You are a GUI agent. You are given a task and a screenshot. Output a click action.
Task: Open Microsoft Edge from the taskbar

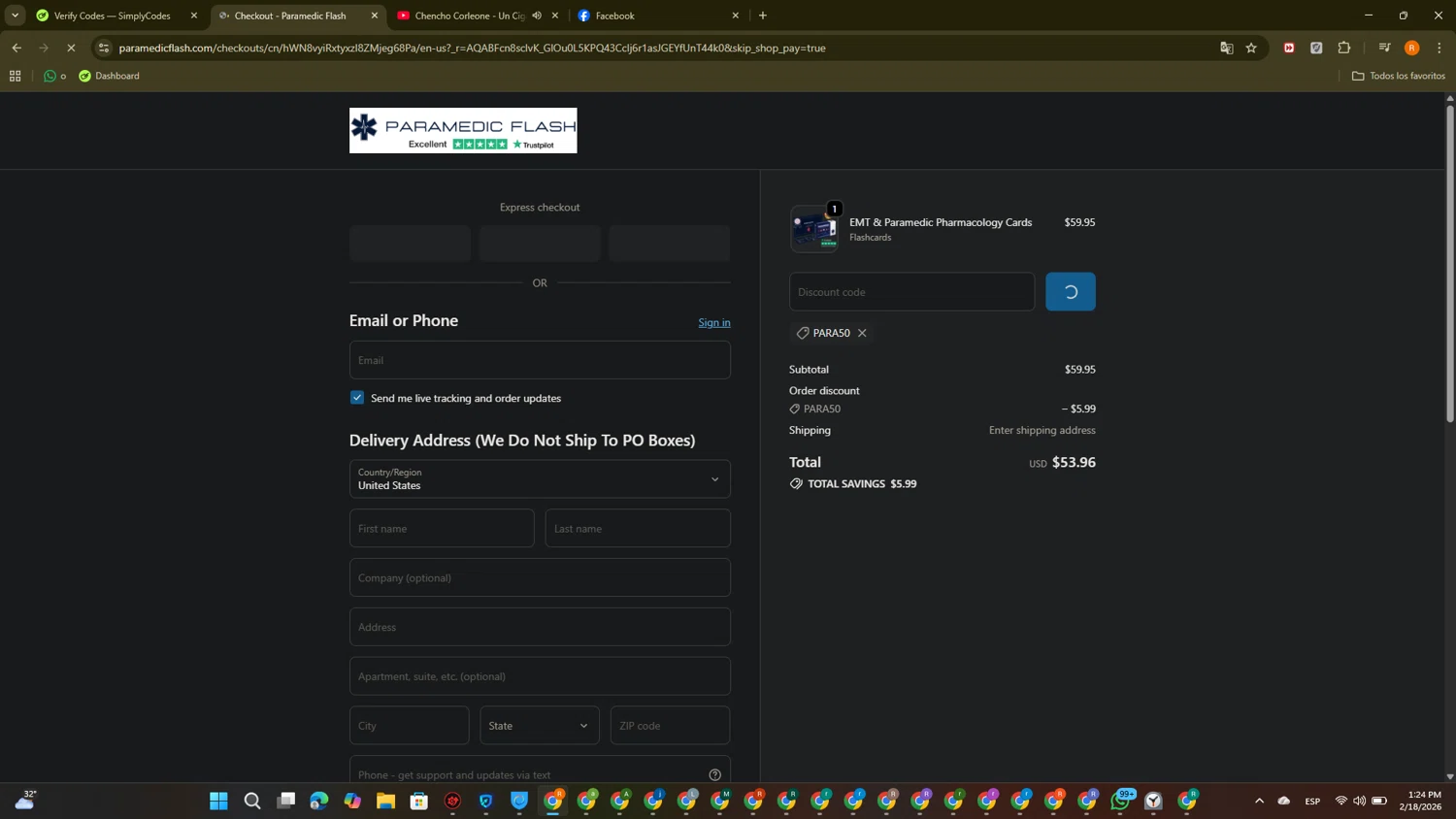[x=319, y=801]
